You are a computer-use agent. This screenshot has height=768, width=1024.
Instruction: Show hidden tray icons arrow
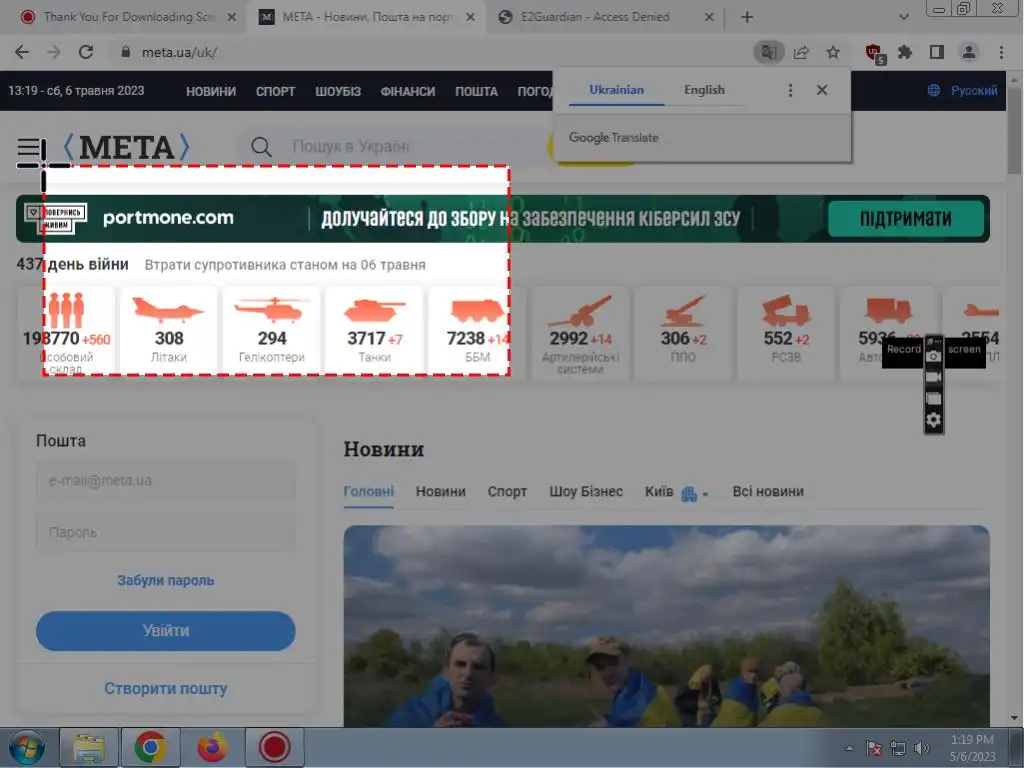click(x=849, y=748)
